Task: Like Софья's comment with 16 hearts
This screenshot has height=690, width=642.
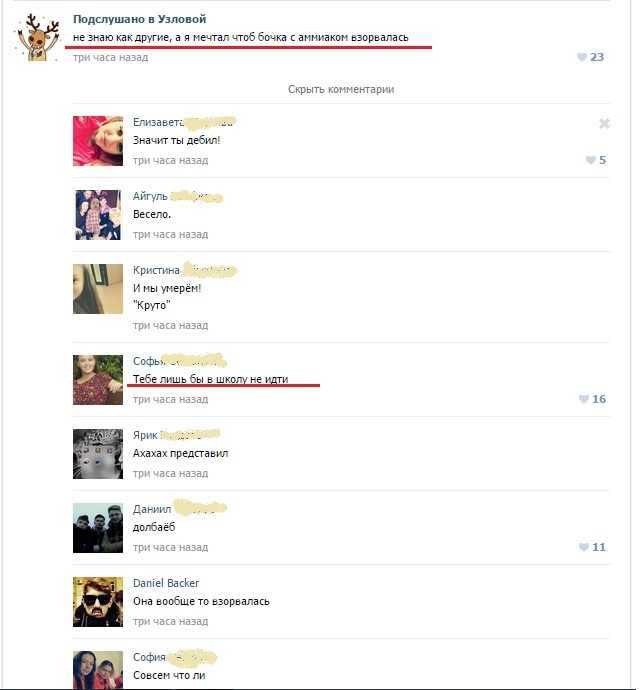Action: click(x=583, y=399)
